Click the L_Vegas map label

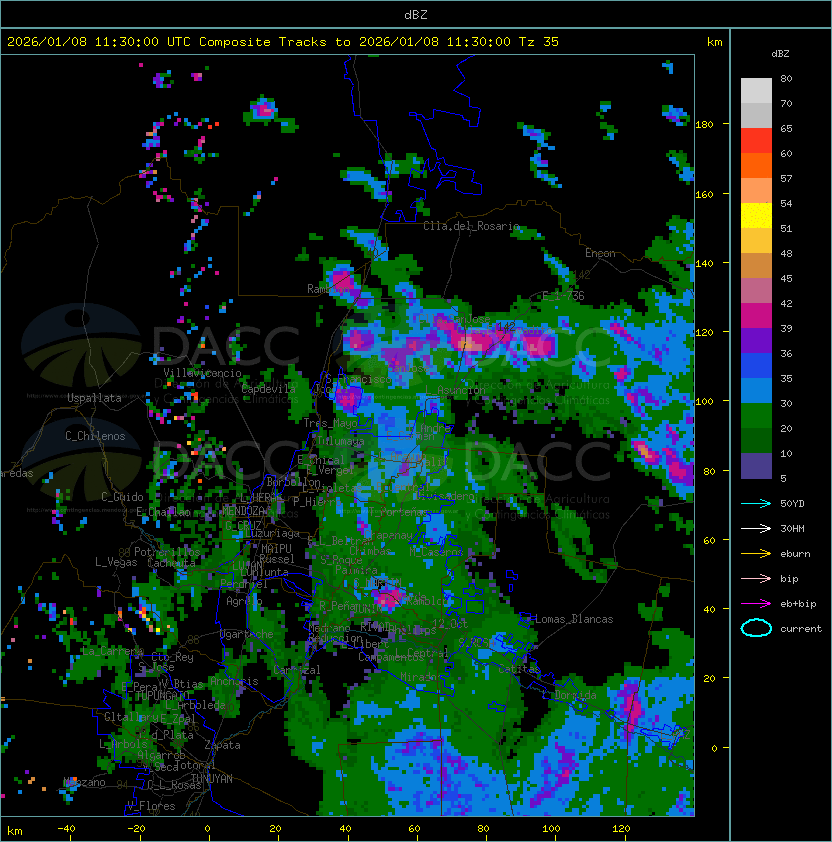click(x=116, y=562)
